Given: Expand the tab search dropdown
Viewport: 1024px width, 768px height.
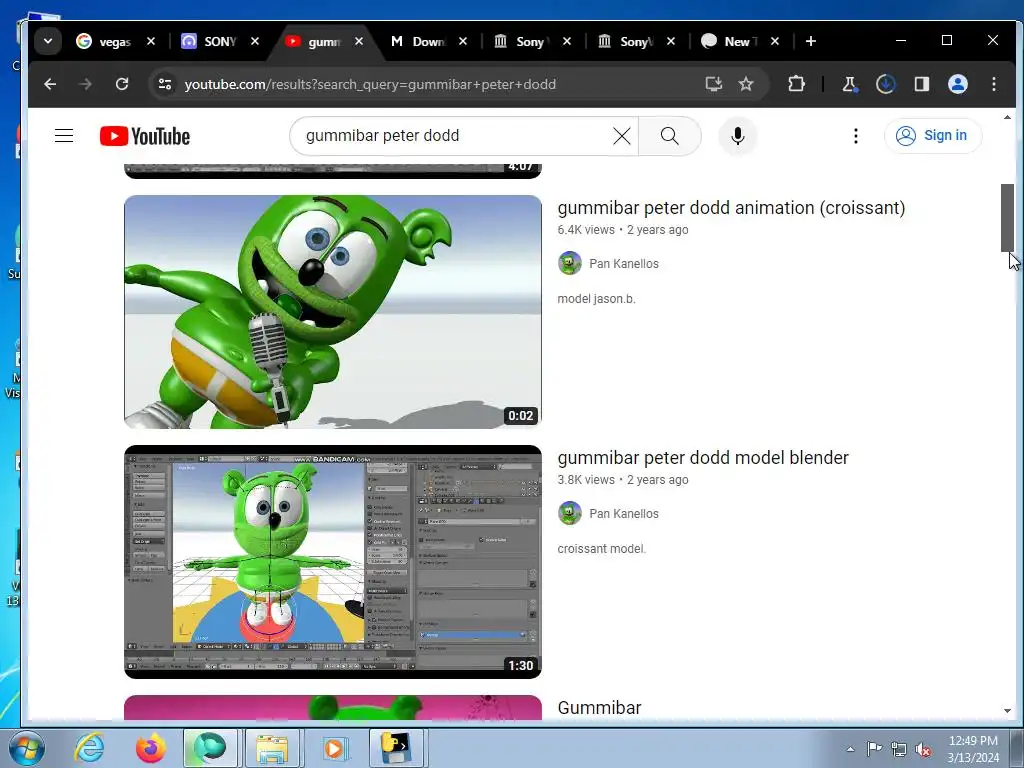Looking at the screenshot, I should pos(48,41).
